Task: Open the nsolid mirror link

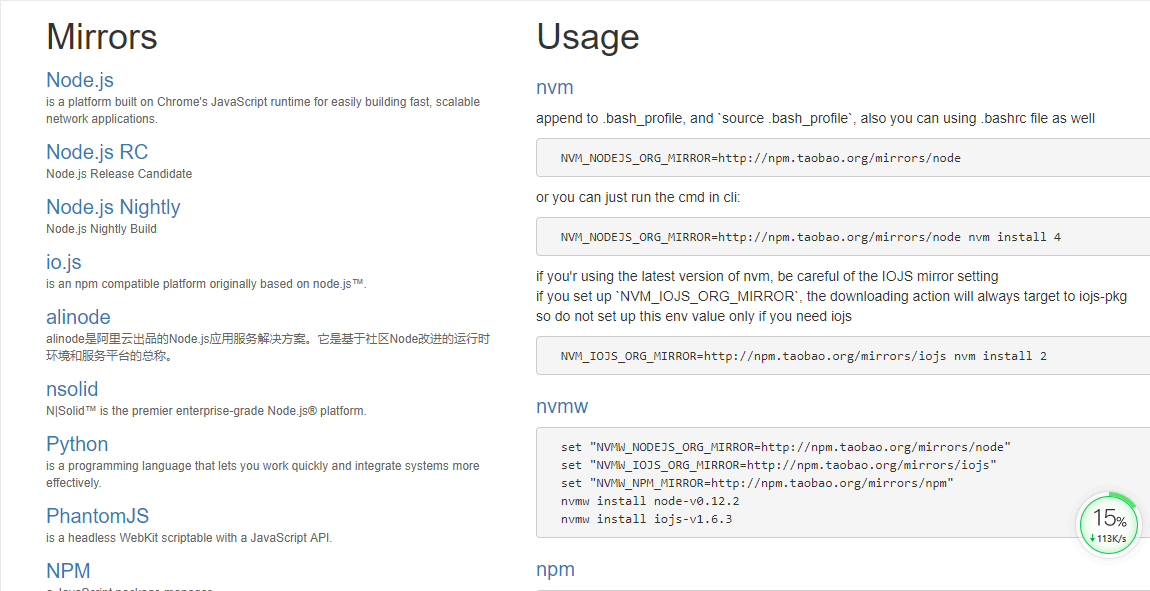Action: tap(72, 389)
